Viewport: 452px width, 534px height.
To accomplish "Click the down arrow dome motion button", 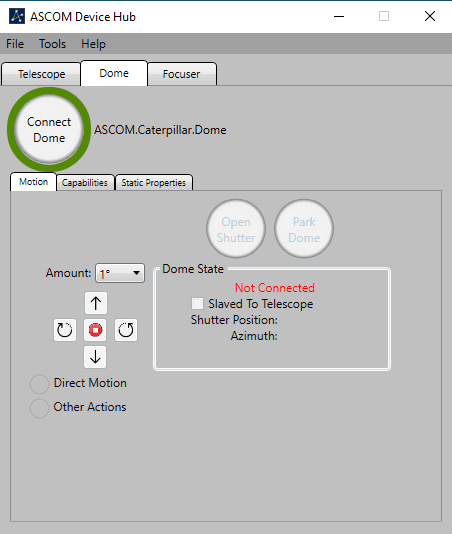I will [x=95, y=357].
